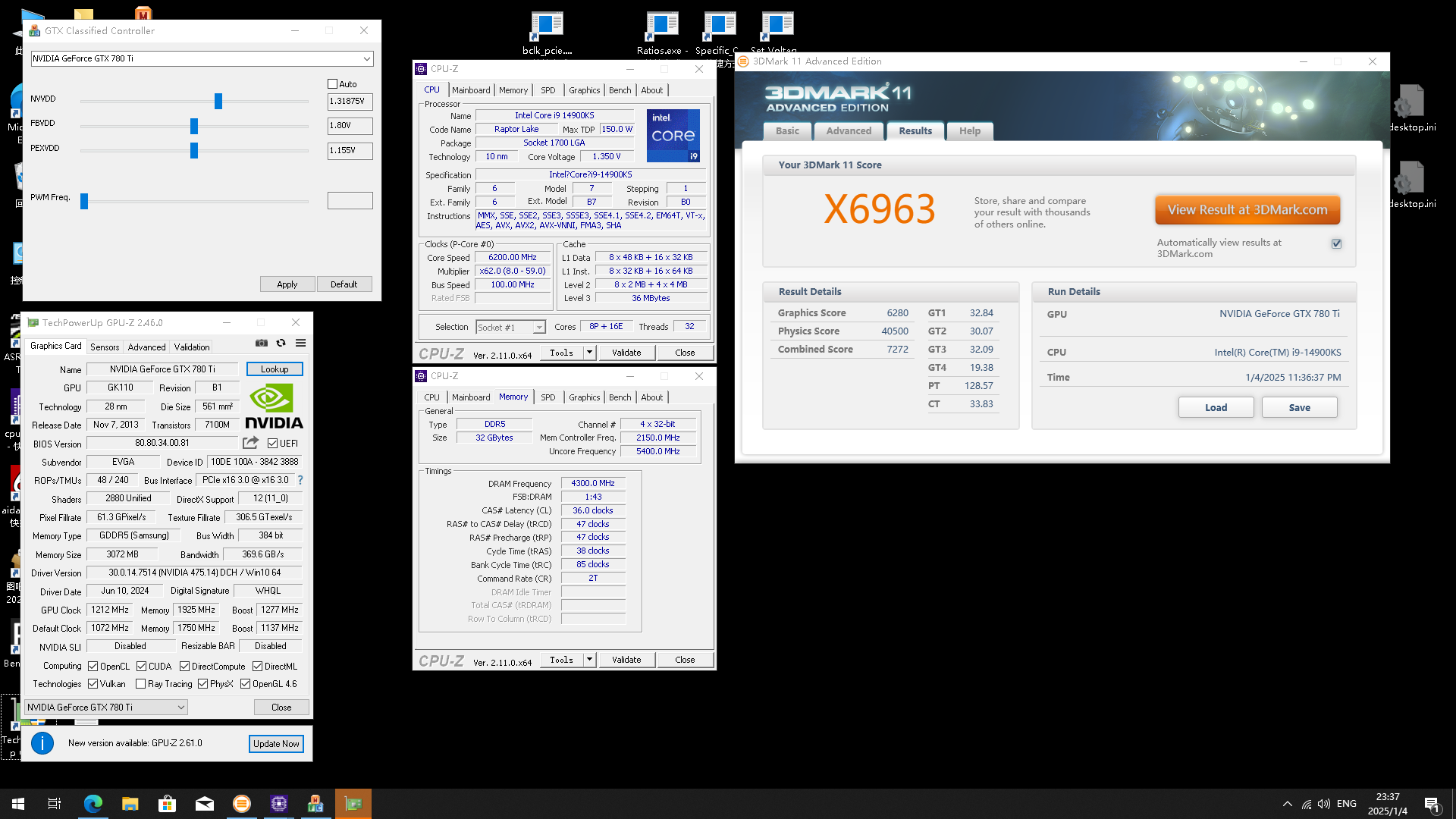Open Microsoft Store from taskbar
1456x819 pixels.
167,804
